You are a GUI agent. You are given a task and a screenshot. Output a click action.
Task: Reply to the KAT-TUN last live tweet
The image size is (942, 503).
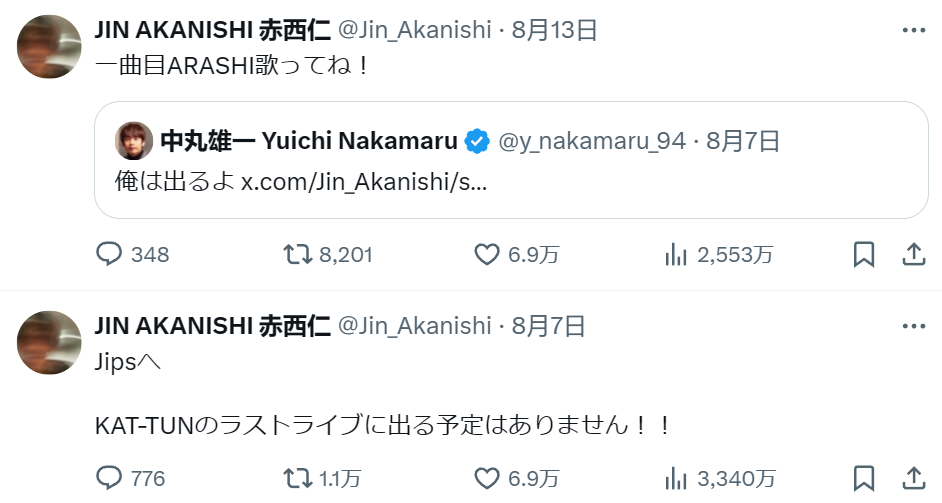tap(108, 478)
